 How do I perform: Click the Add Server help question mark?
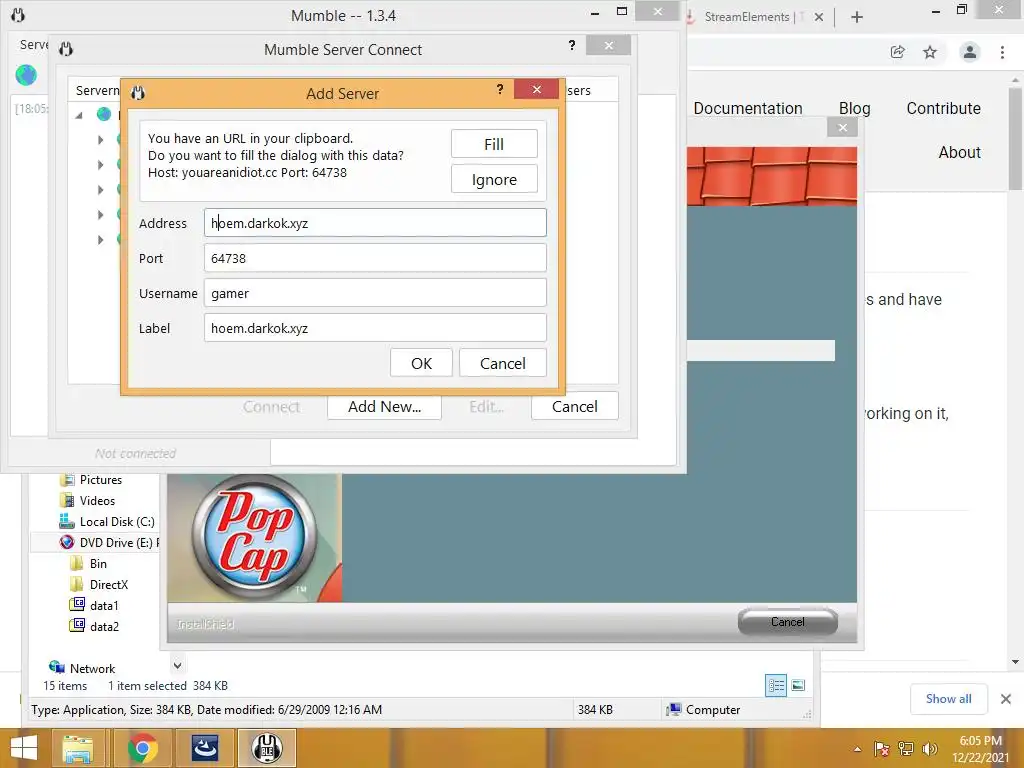[x=500, y=89]
